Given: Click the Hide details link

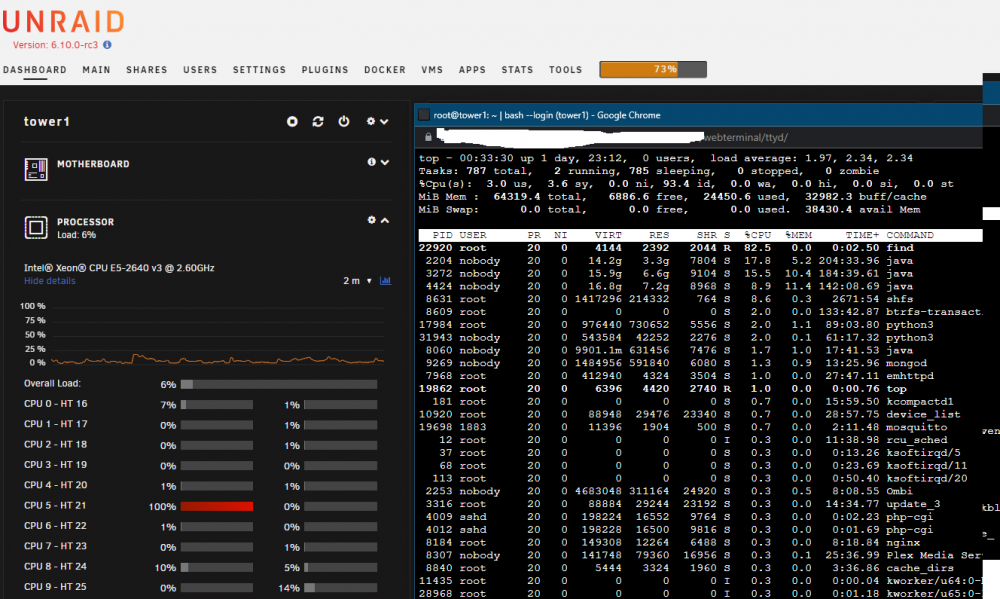Looking at the screenshot, I should click(x=50, y=281).
